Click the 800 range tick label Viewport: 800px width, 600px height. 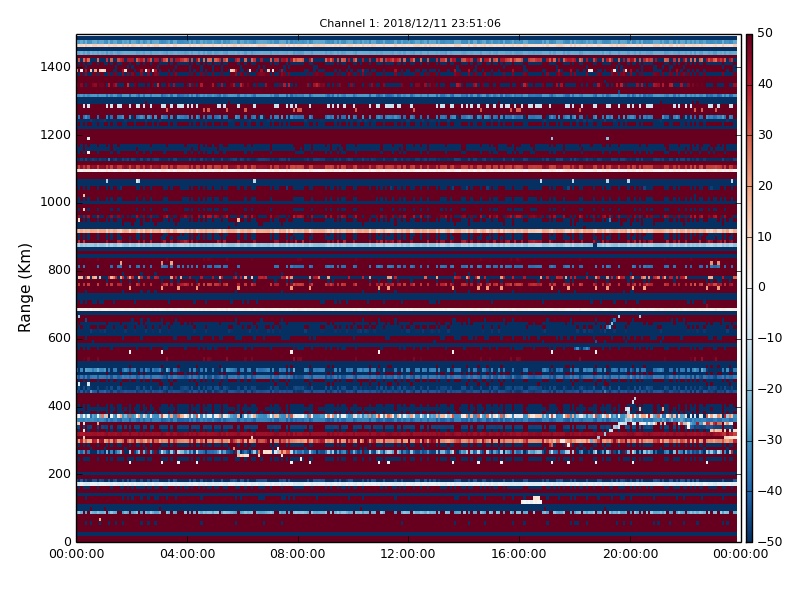click(x=59, y=270)
